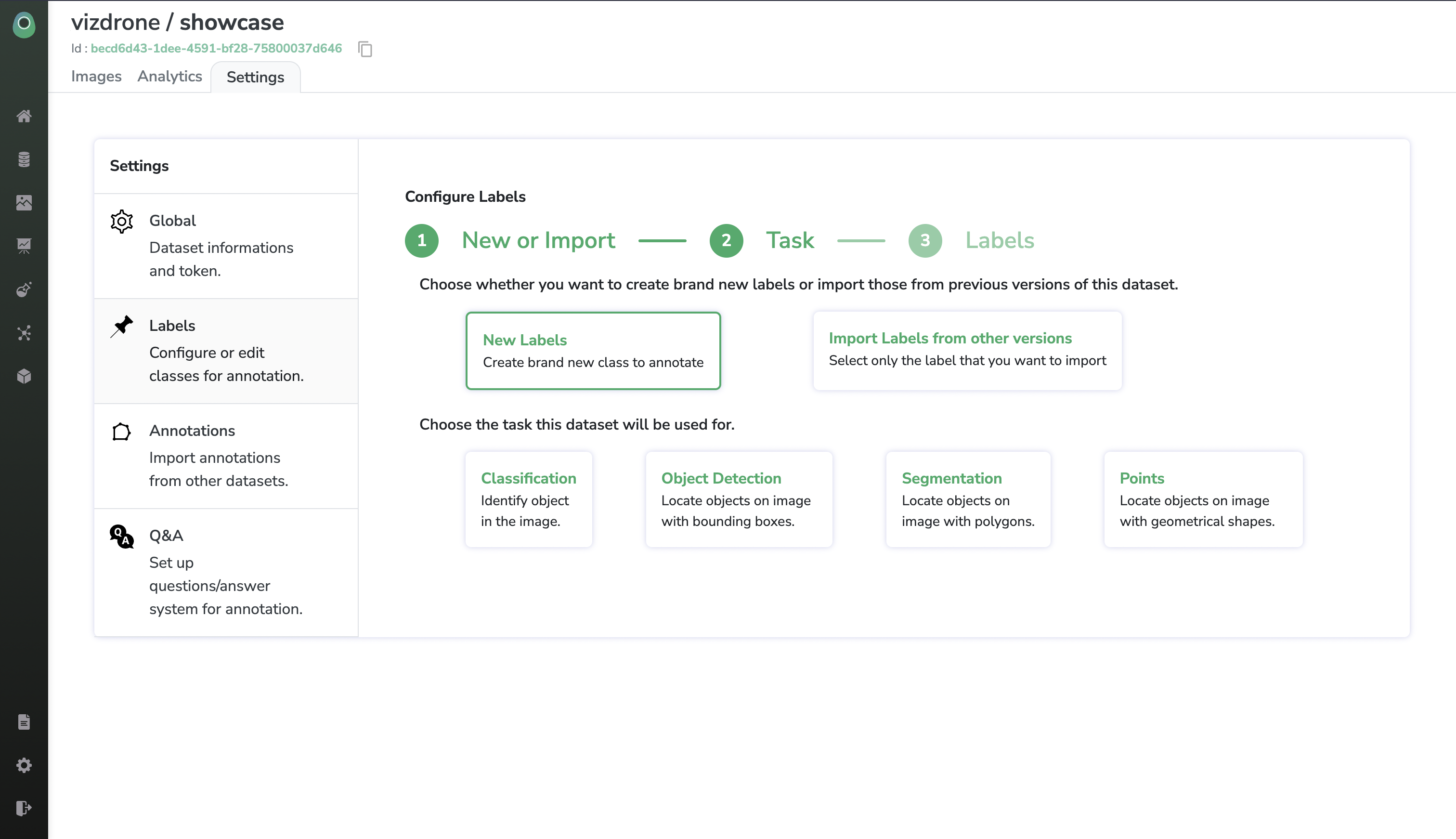Image resolution: width=1456 pixels, height=839 pixels.
Task: Open the datalake database stack icon
Action: [x=24, y=159]
